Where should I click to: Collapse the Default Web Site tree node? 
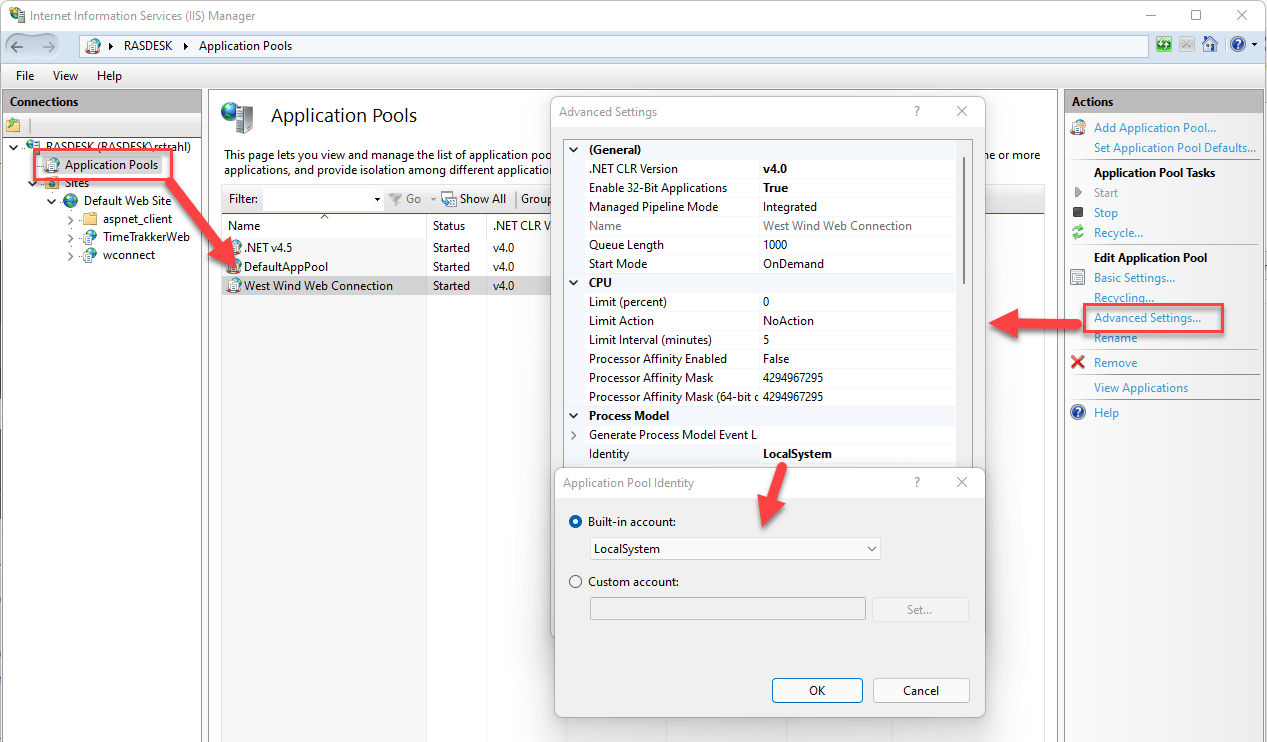(x=52, y=201)
